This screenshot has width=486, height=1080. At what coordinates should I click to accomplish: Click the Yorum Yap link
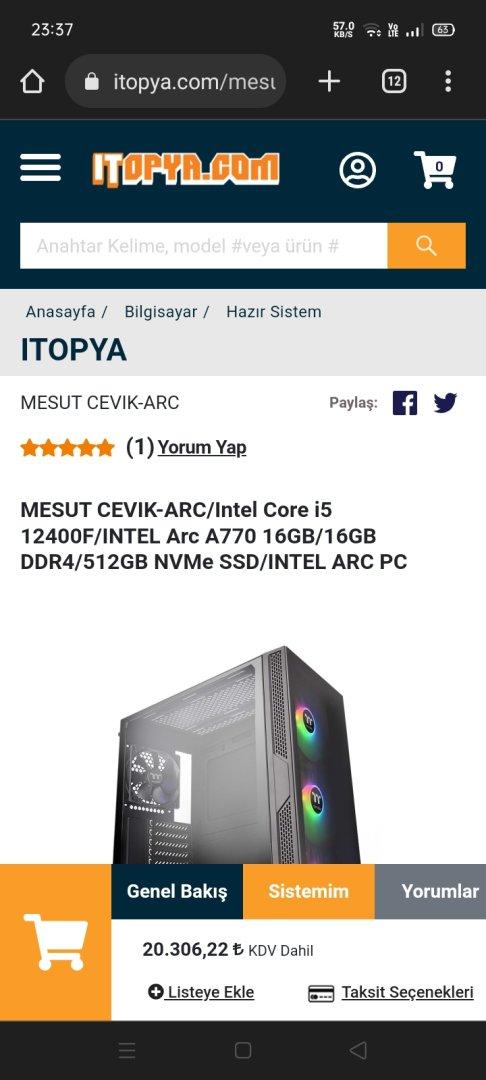(x=202, y=448)
